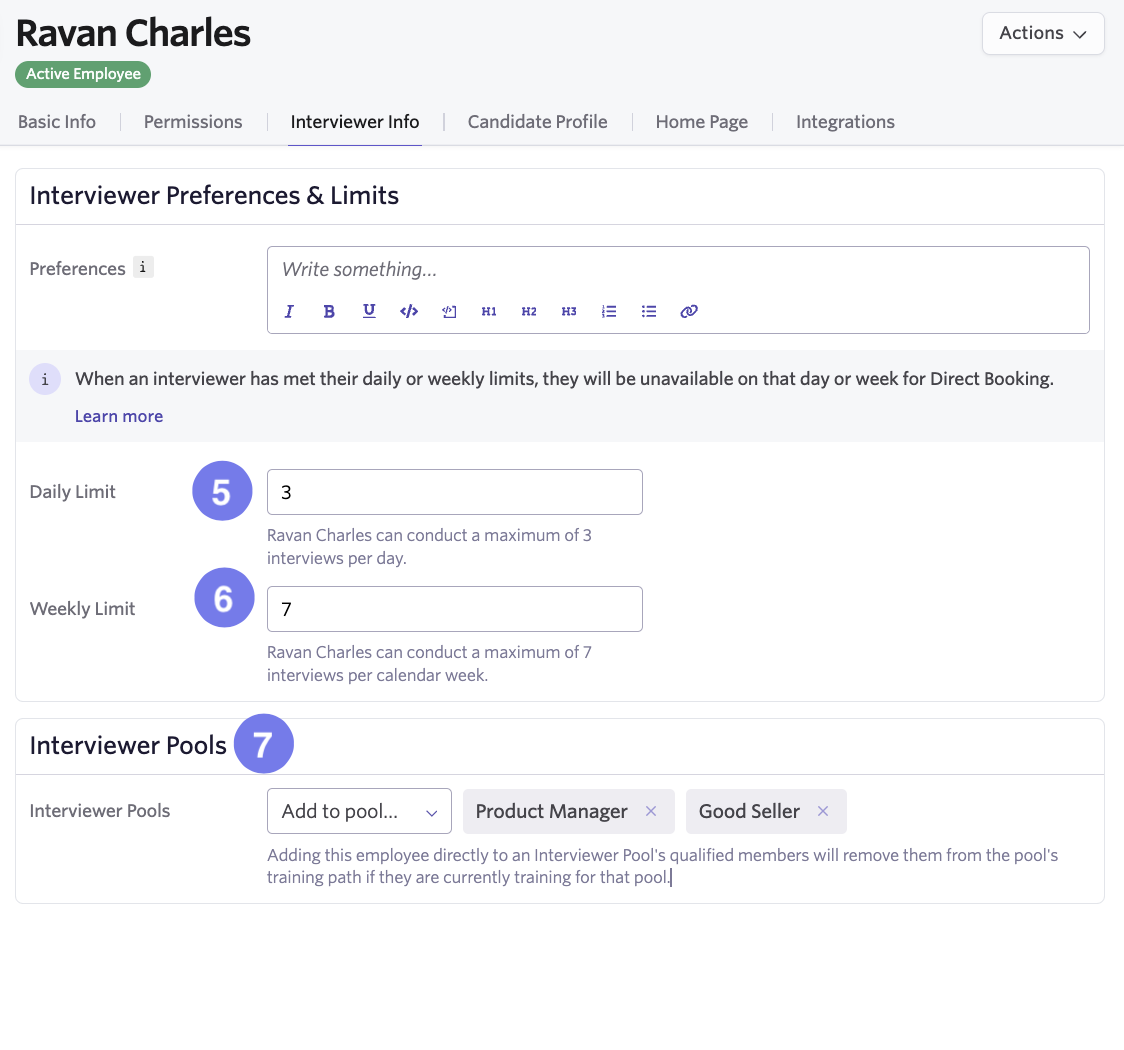
Task: Expand the Add to pool dropdown
Action: (x=359, y=811)
